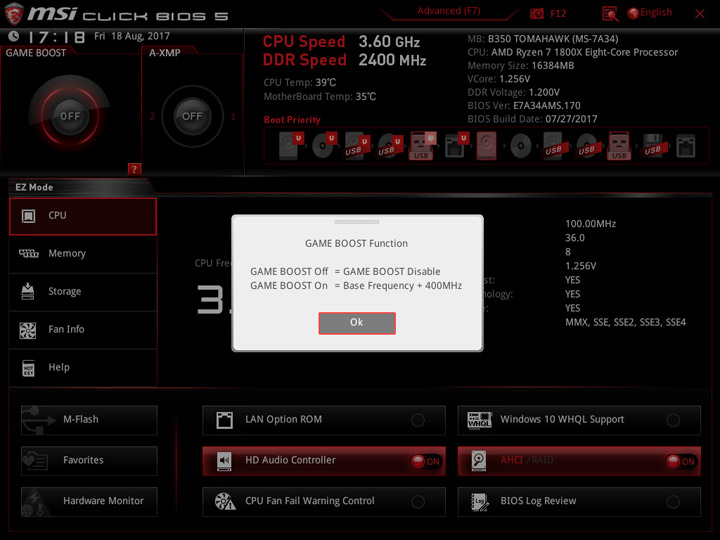Click Ok in the GAME BOOST Function dialog
Image resolution: width=720 pixels, height=540 pixels.
click(x=357, y=323)
